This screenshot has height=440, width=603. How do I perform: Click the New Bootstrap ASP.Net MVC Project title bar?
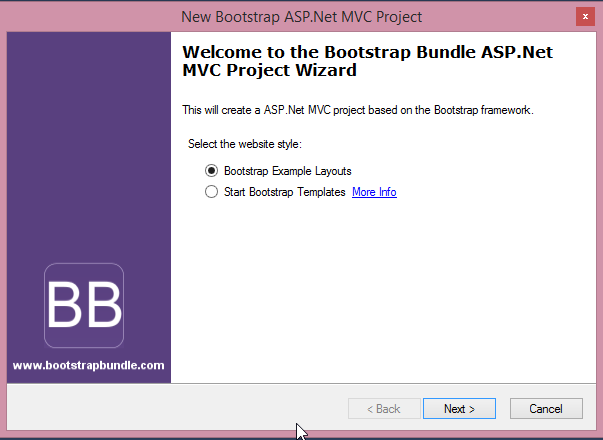(x=302, y=17)
